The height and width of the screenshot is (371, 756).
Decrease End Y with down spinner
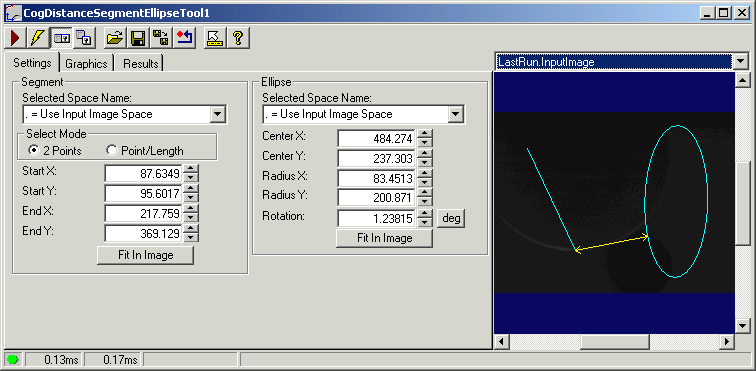pyautogui.click(x=191, y=238)
